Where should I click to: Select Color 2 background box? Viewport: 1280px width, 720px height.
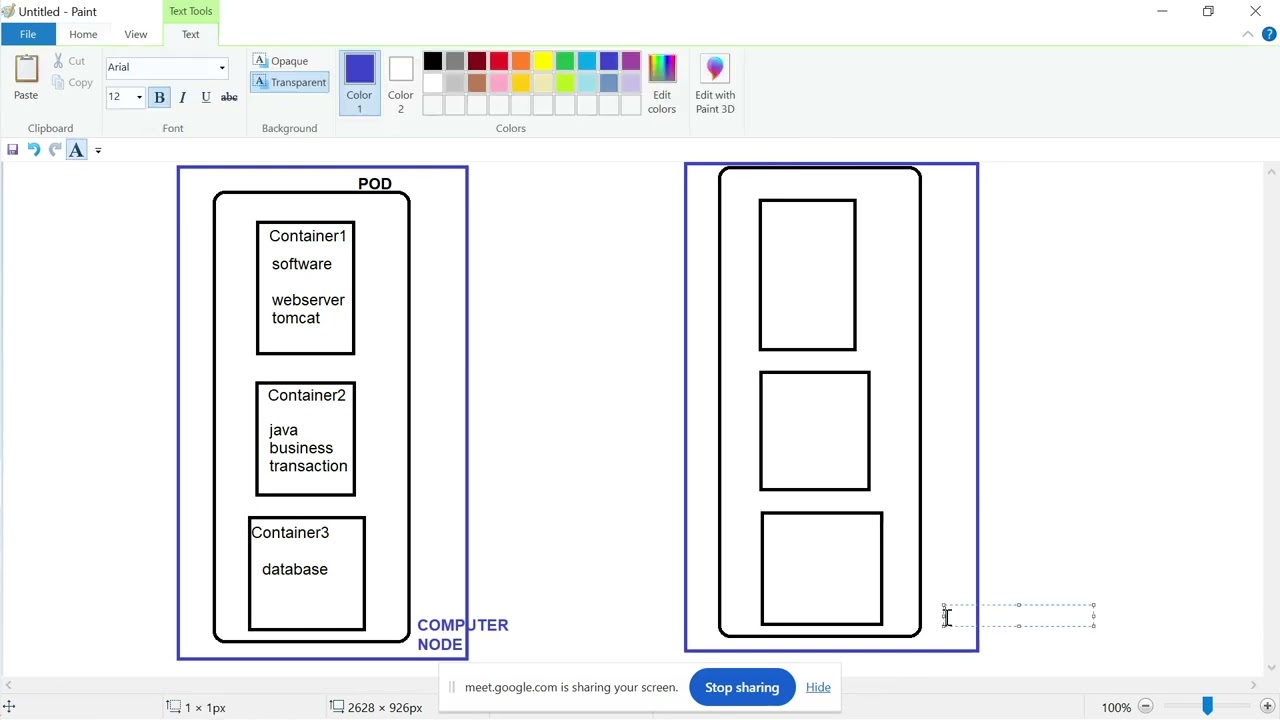coord(401,84)
